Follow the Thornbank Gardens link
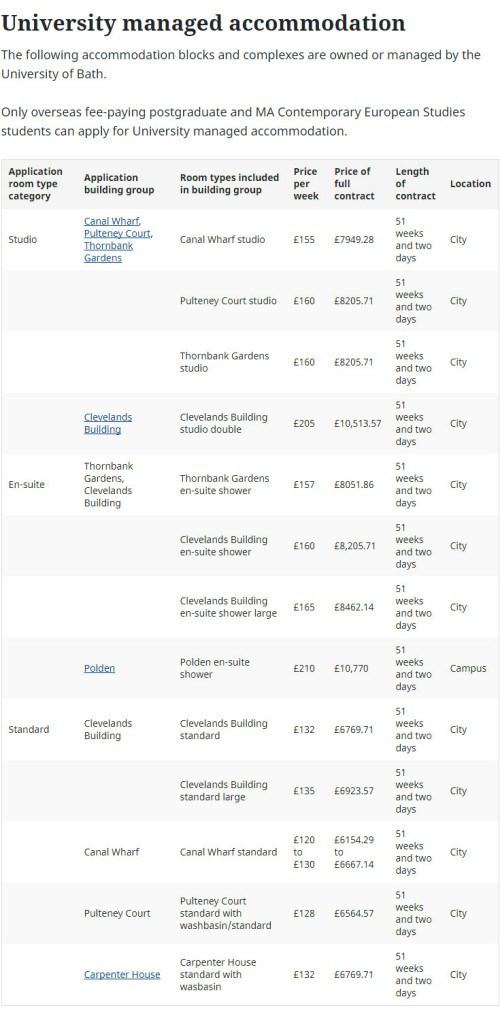Image resolution: width=500 pixels, height=1012 pixels. click(x=108, y=252)
